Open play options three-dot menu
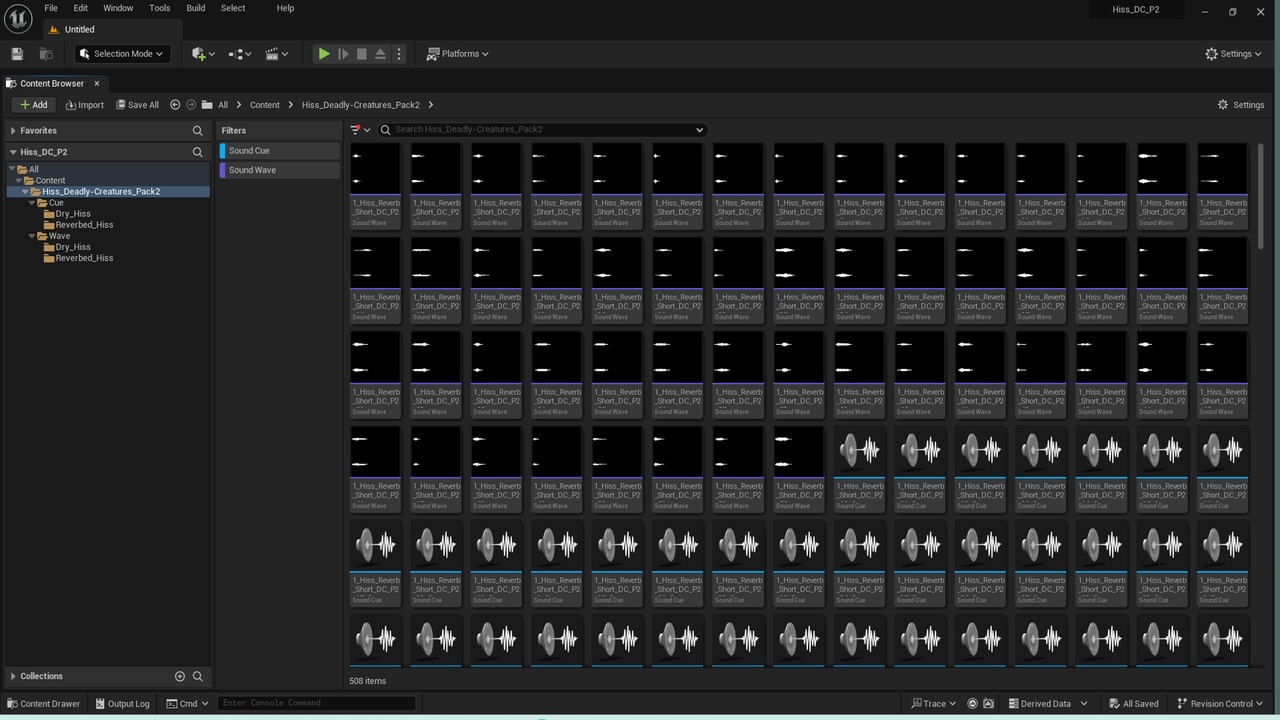 (399, 54)
